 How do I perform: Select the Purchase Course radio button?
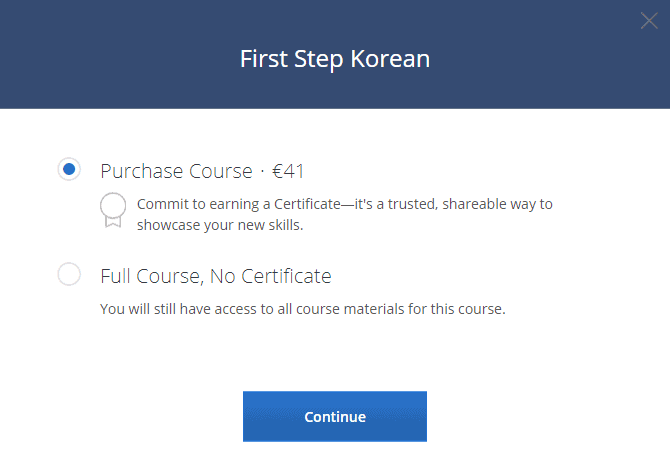point(69,170)
